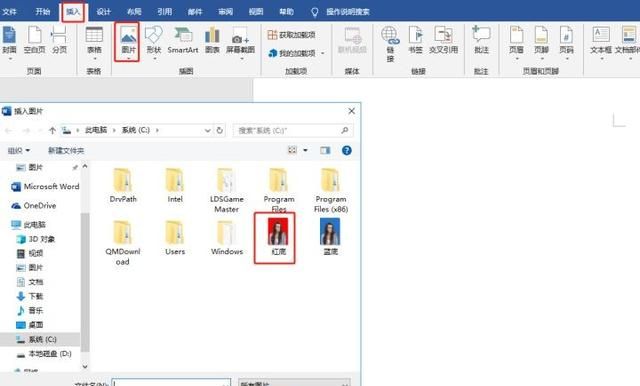Open the 文件 (File) ribbon tab
The image size is (640, 386).
[9, 12]
